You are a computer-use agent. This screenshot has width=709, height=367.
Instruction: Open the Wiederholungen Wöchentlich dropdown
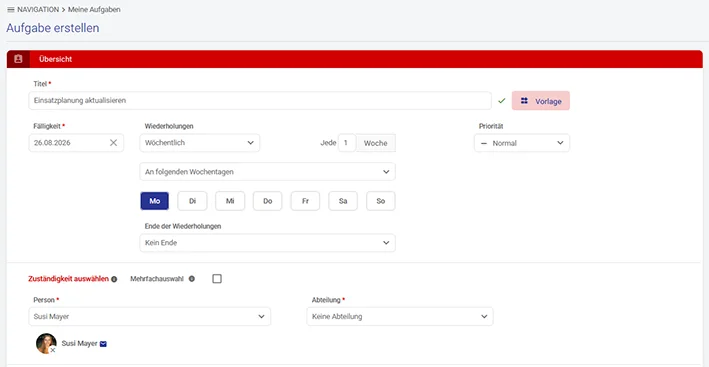coord(200,143)
